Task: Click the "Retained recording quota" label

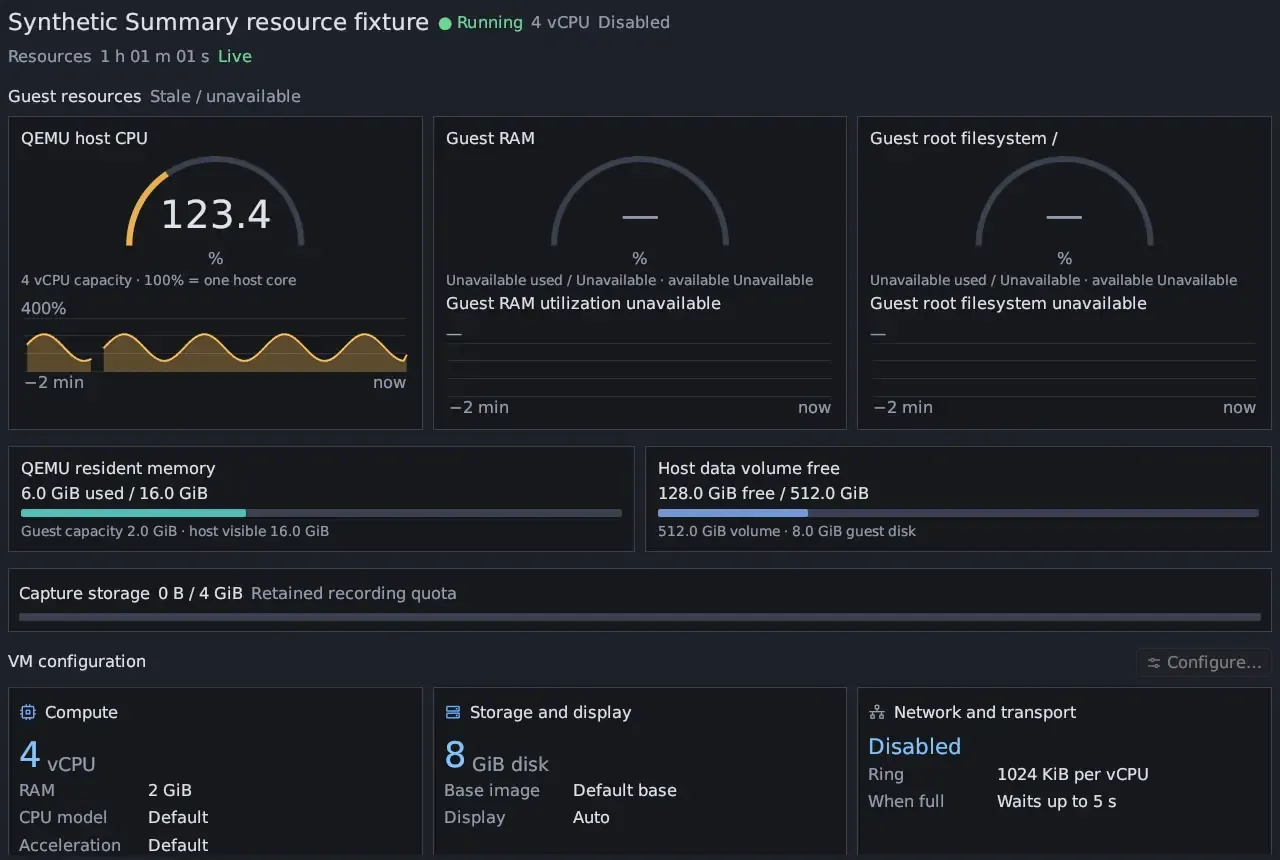Action: point(354,593)
